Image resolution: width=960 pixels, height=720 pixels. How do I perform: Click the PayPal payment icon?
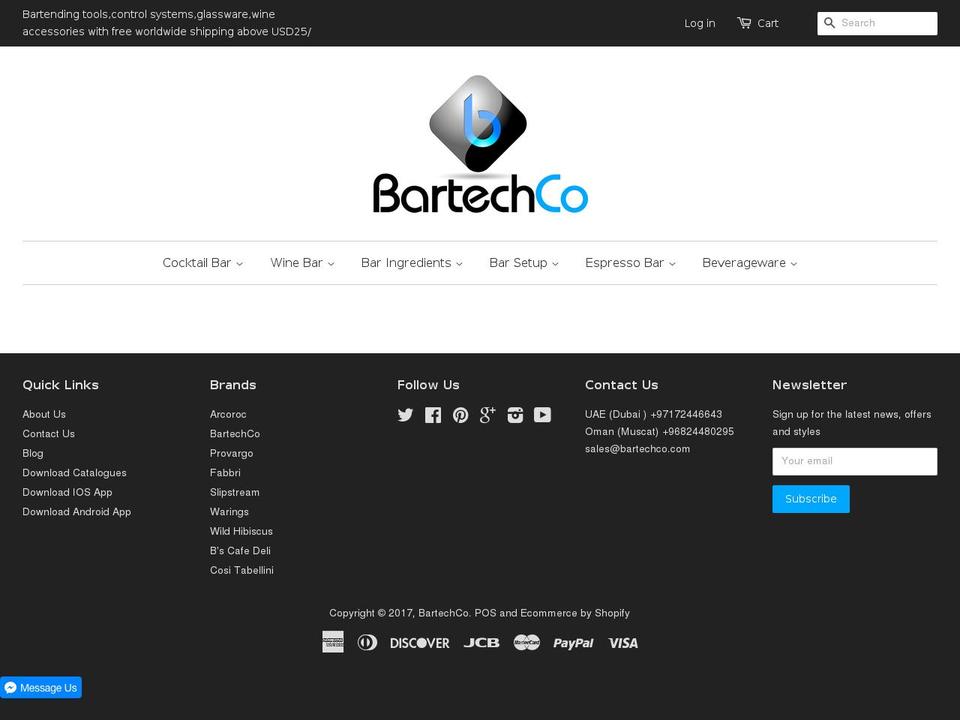[x=574, y=643]
